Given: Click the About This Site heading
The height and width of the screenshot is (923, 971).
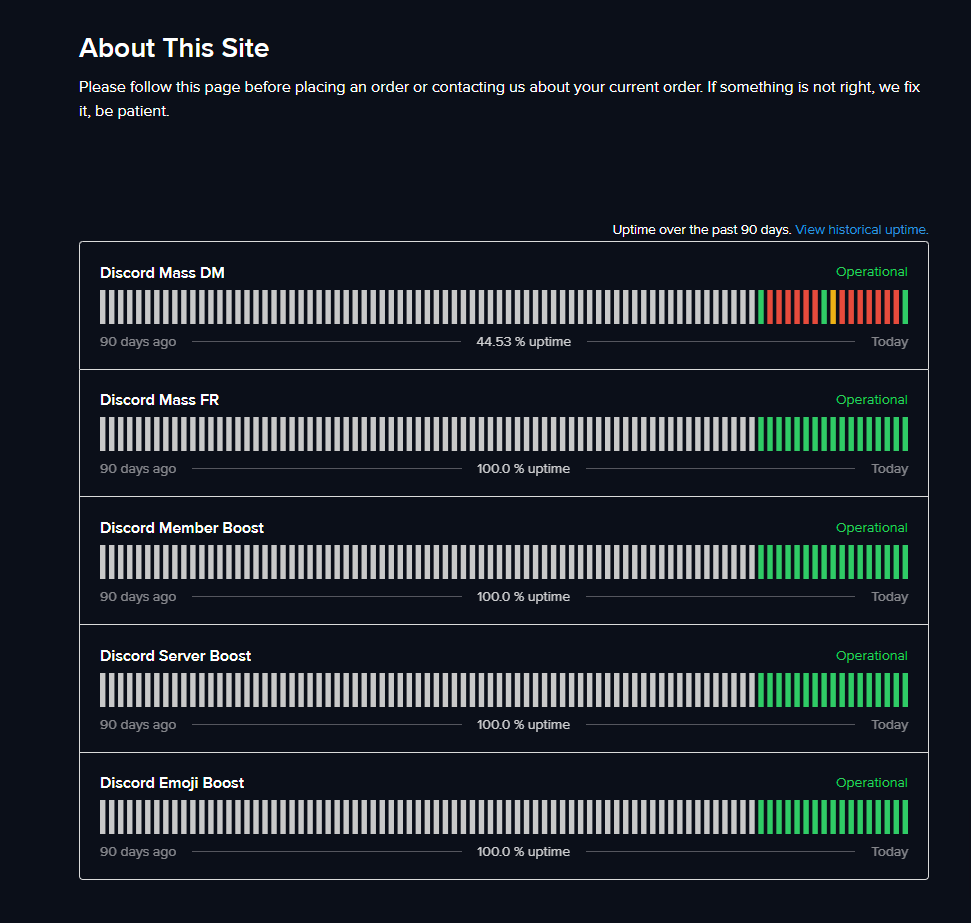Looking at the screenshot, I should coord(174,48).
